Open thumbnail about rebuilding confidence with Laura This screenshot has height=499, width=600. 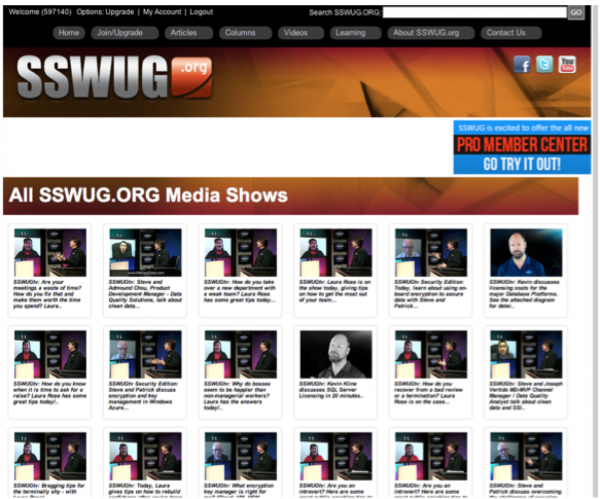(x=145, y=456)
